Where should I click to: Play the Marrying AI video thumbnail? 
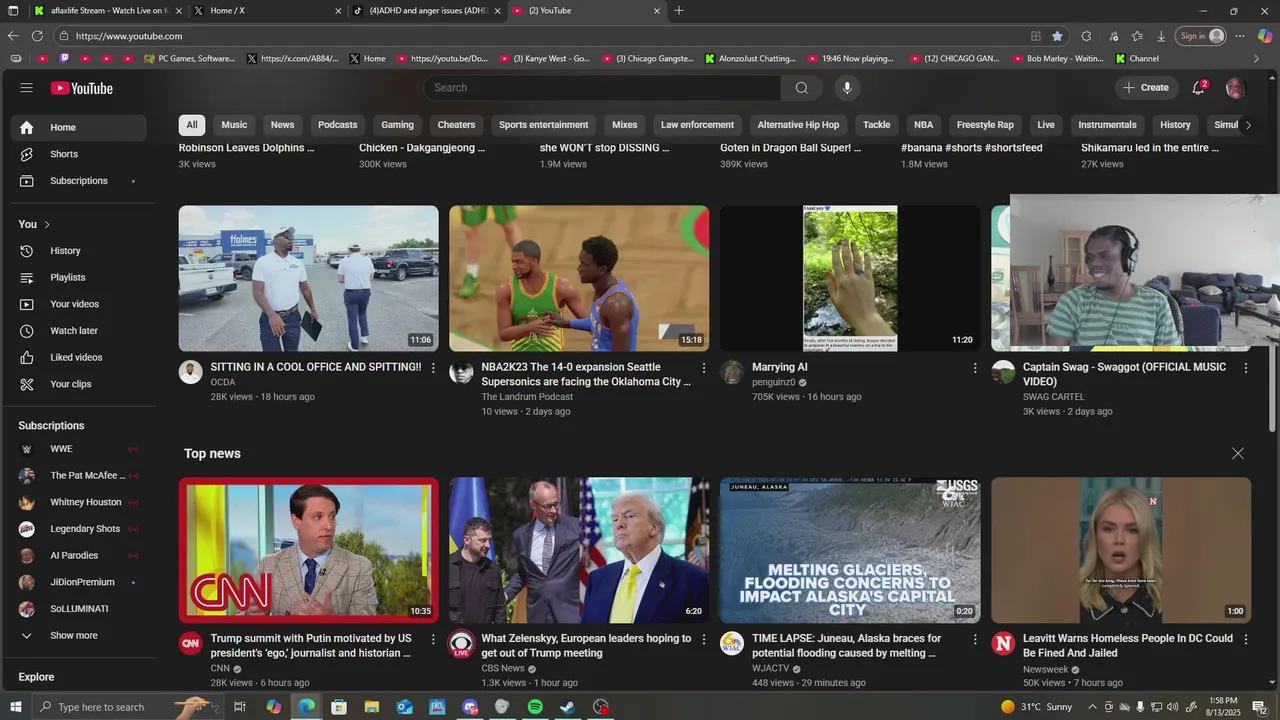850,279
